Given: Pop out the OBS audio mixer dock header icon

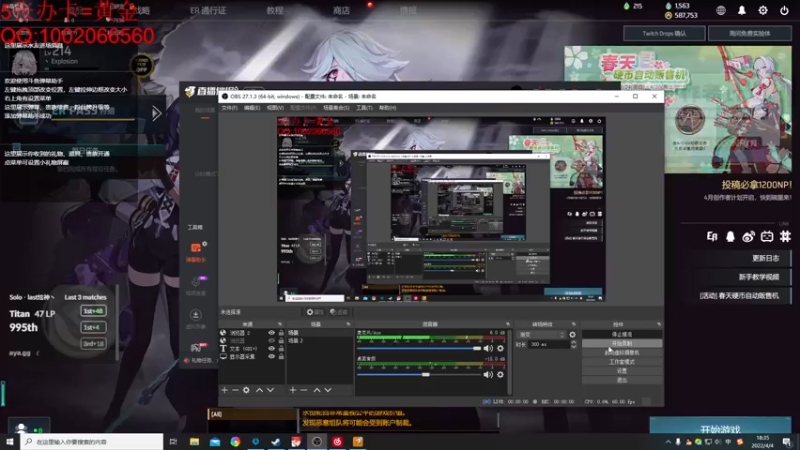Looking at the screenshot, I should tap(508, 324).
